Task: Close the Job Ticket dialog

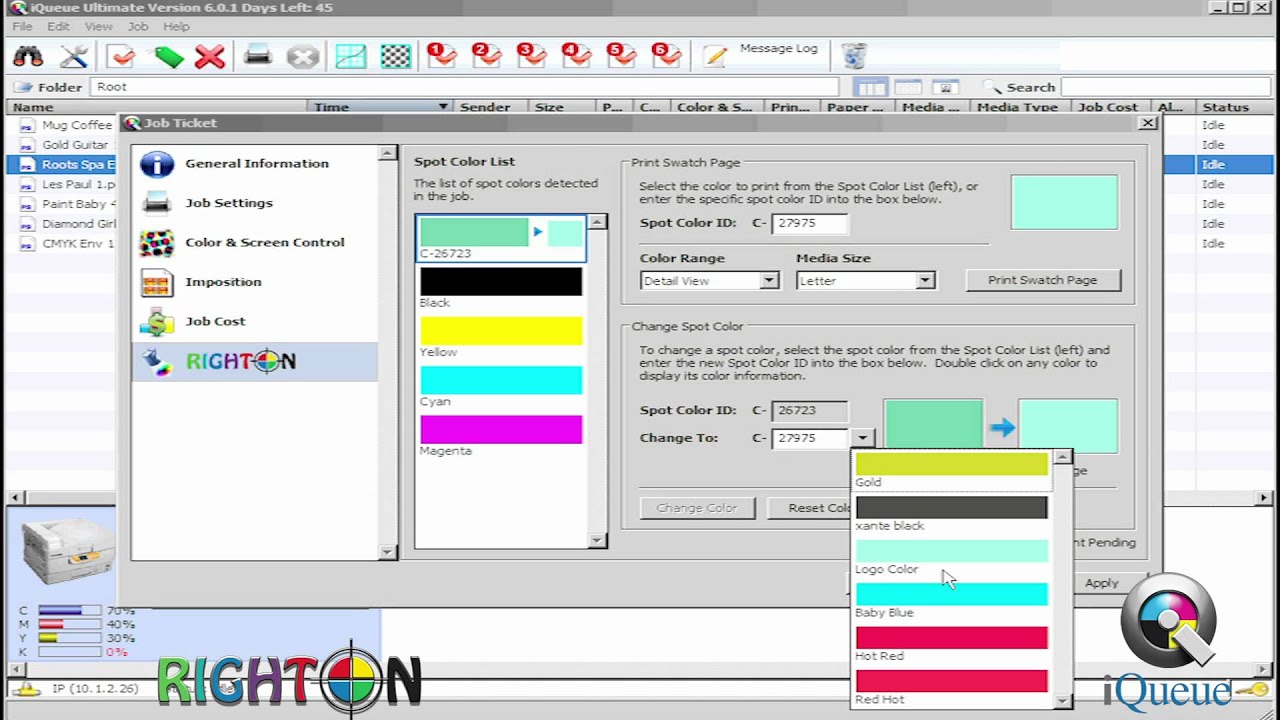Action: (x=1148, y=123)
